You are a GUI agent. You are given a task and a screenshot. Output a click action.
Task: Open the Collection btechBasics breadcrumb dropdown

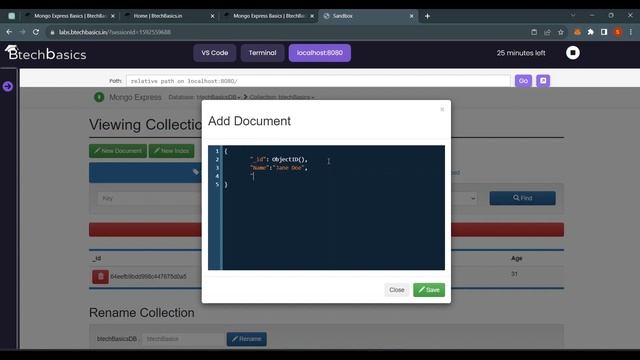tap(282, 97)
